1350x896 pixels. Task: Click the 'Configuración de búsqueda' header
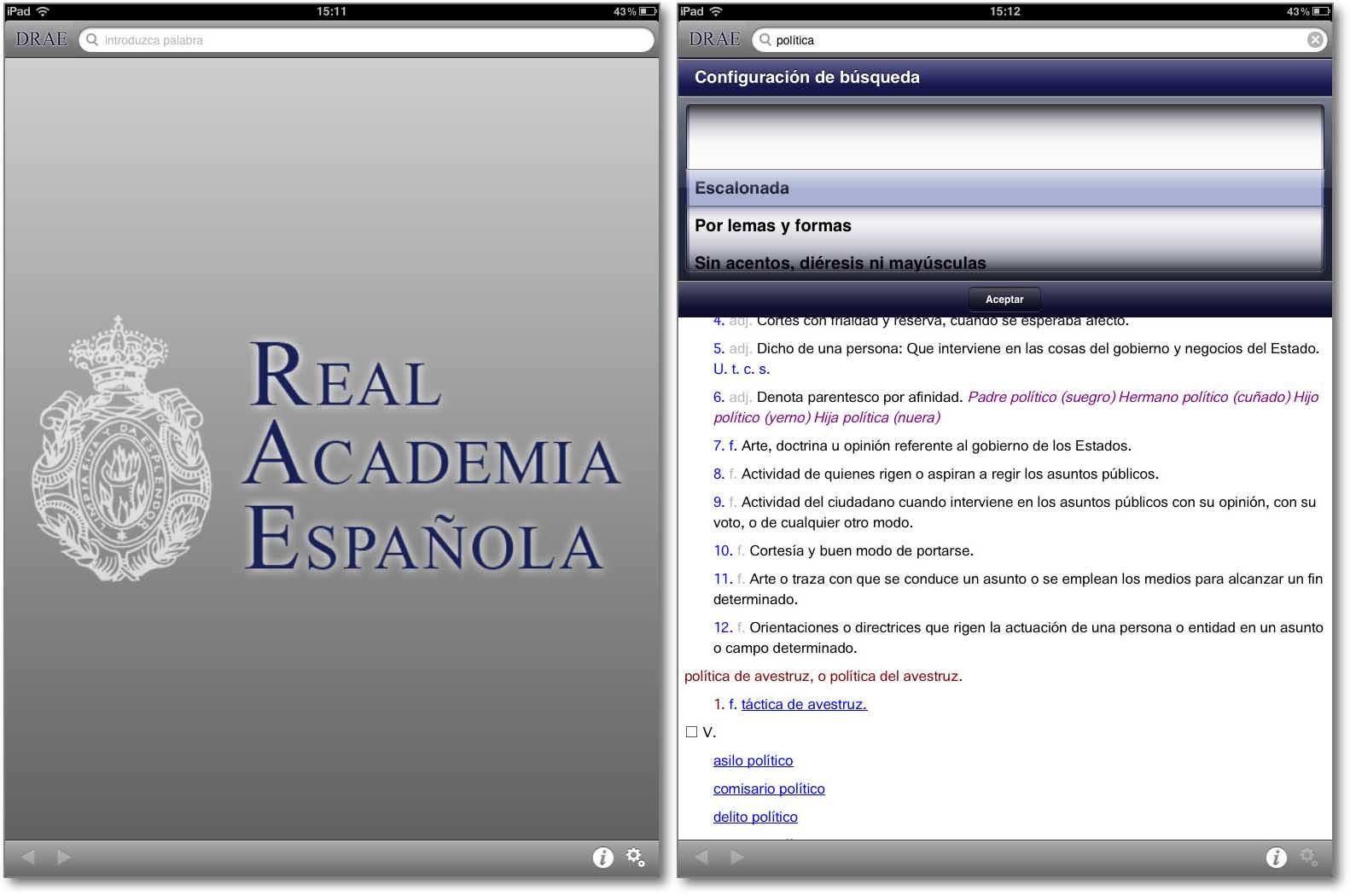[1004, 78]
